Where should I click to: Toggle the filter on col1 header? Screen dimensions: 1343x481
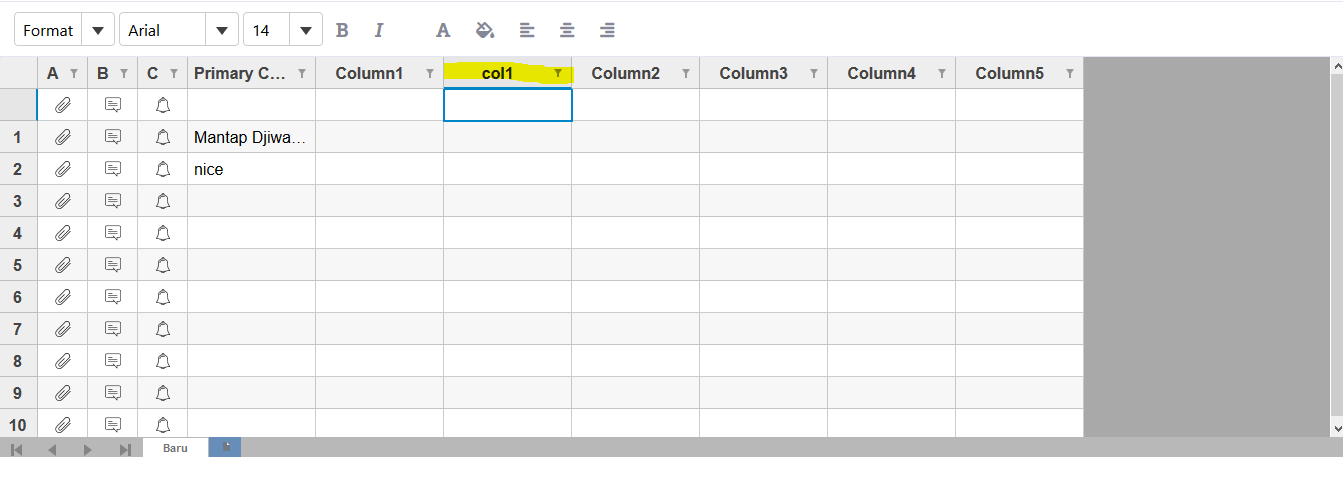pos(558,73)
